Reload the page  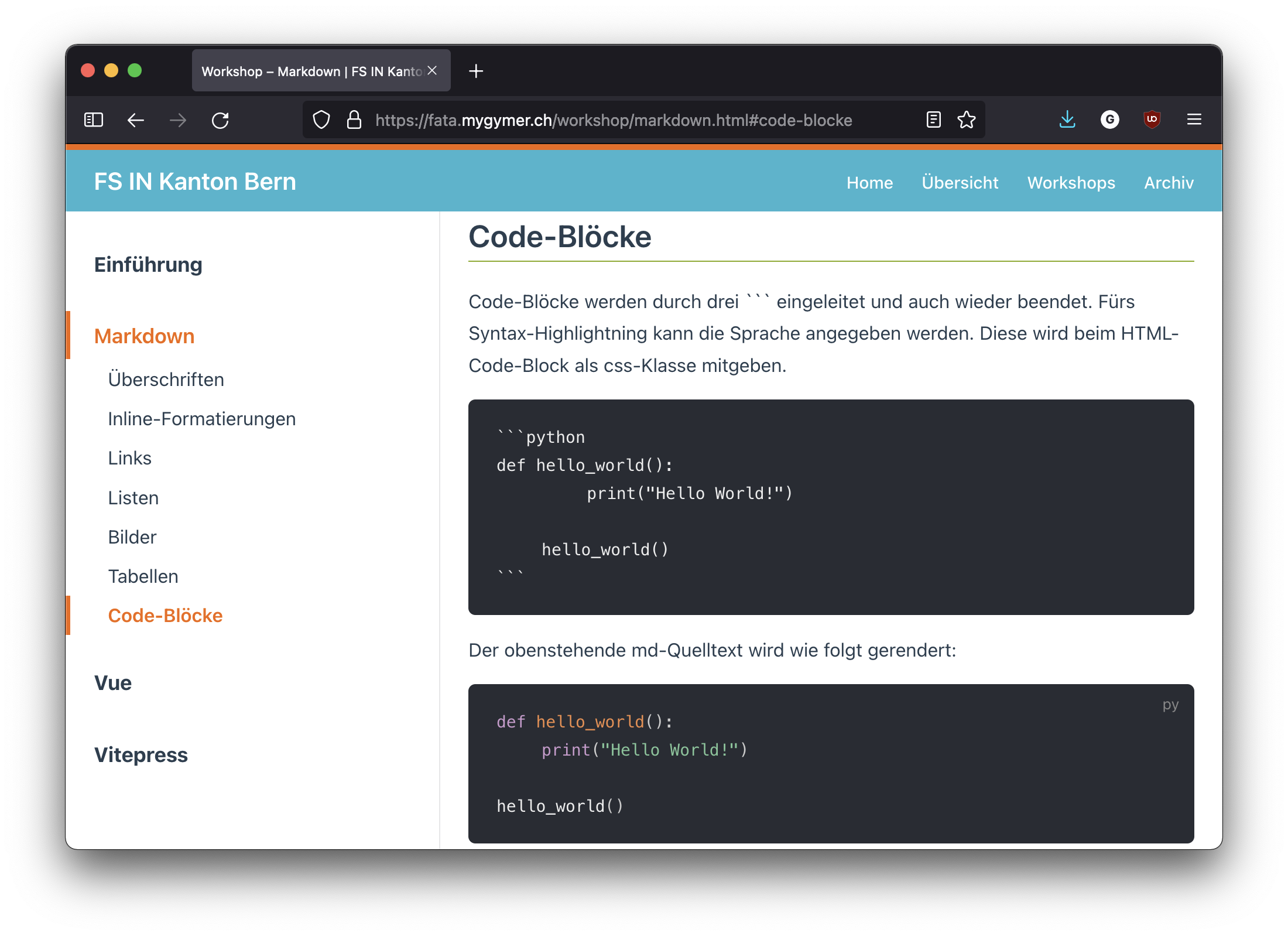[220, 120]
